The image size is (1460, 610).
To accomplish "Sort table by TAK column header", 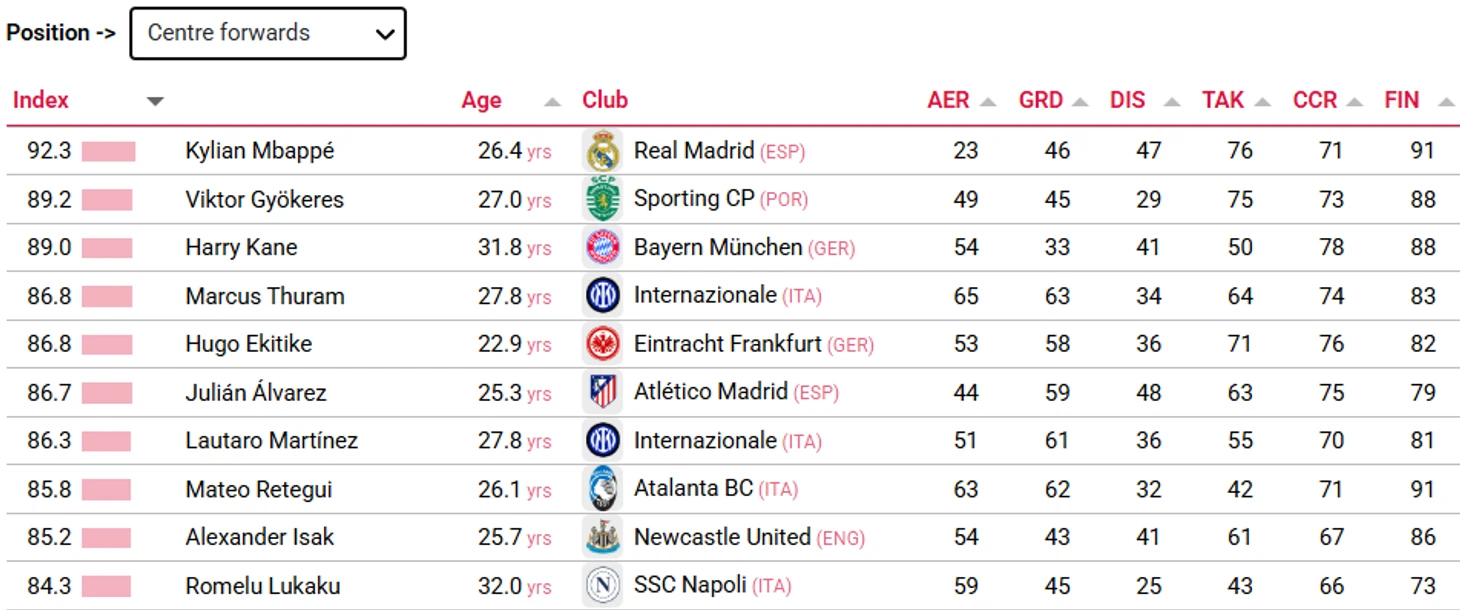I will coord(1223,100).
